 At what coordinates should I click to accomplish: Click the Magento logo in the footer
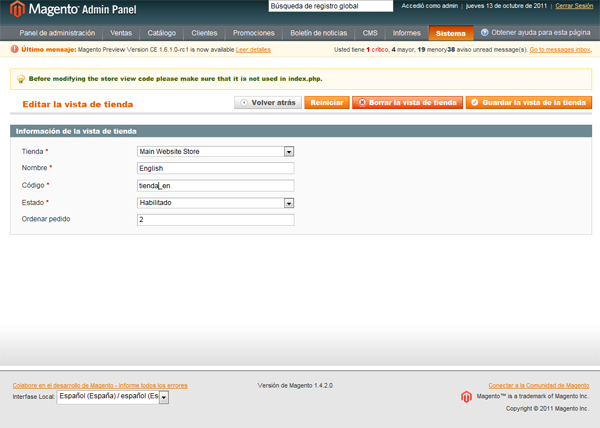point(466,397)
